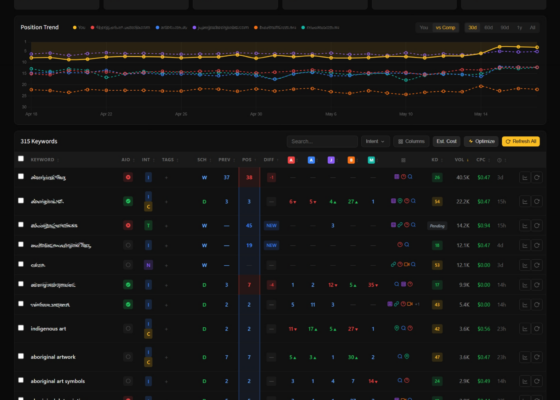This screenshot has height=400, width=560.
Task: Click the teal M competitor column badge
Action: (371, 160)
